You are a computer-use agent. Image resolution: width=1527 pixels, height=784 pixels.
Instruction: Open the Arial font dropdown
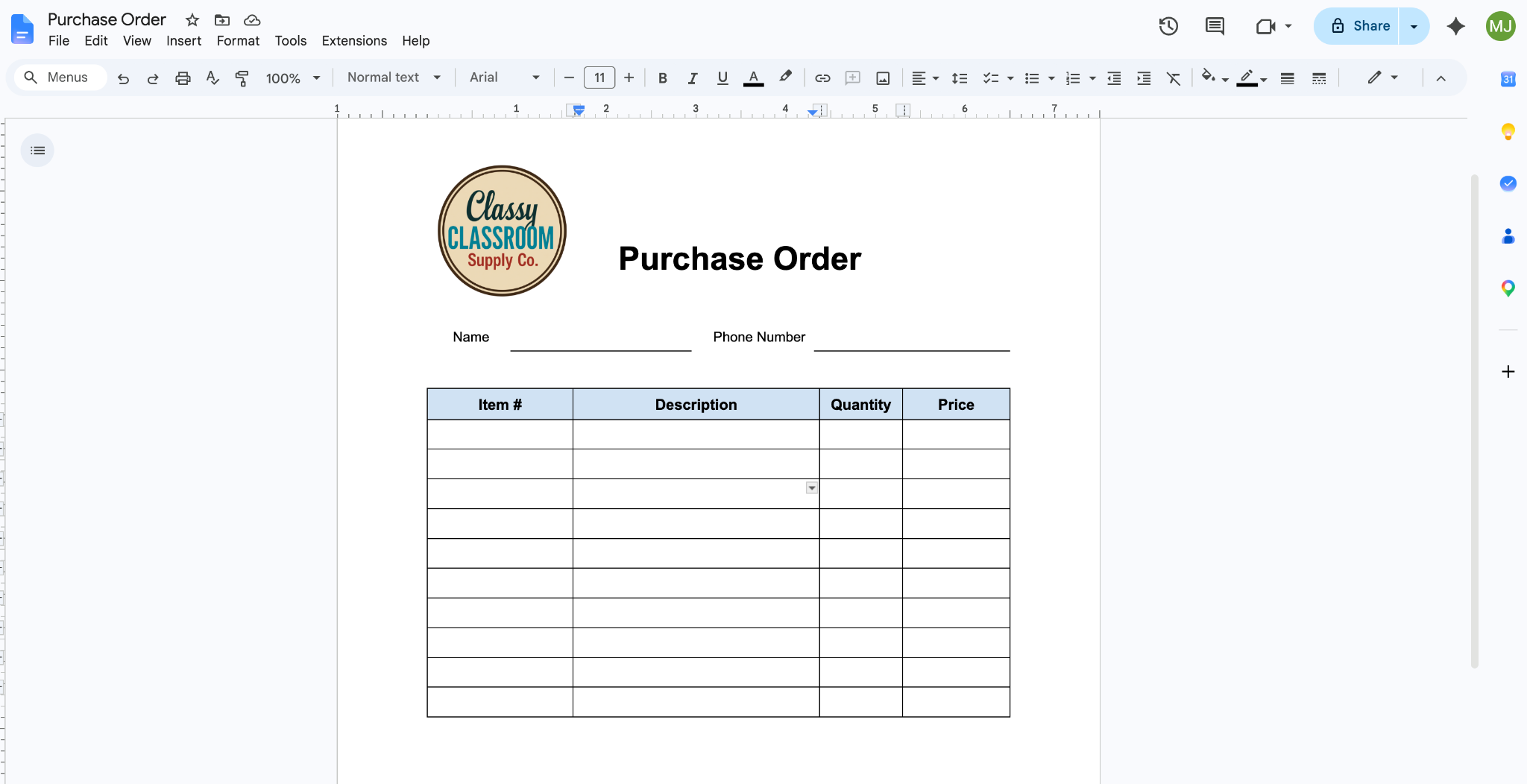pos(505,78)
